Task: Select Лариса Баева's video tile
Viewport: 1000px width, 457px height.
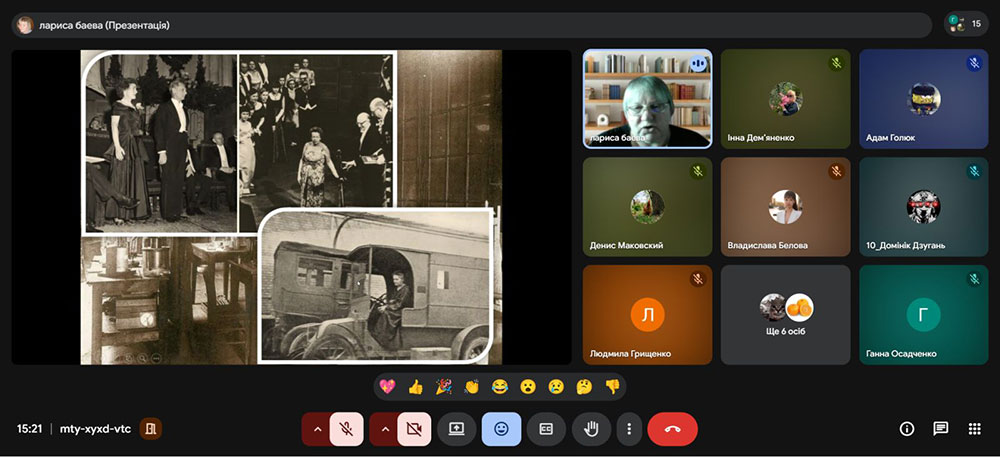Action: [x=647, y=99]
